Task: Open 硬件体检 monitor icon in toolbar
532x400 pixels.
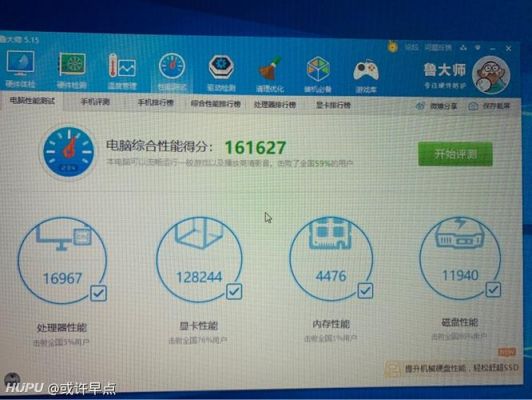Action: pos(20,63)
